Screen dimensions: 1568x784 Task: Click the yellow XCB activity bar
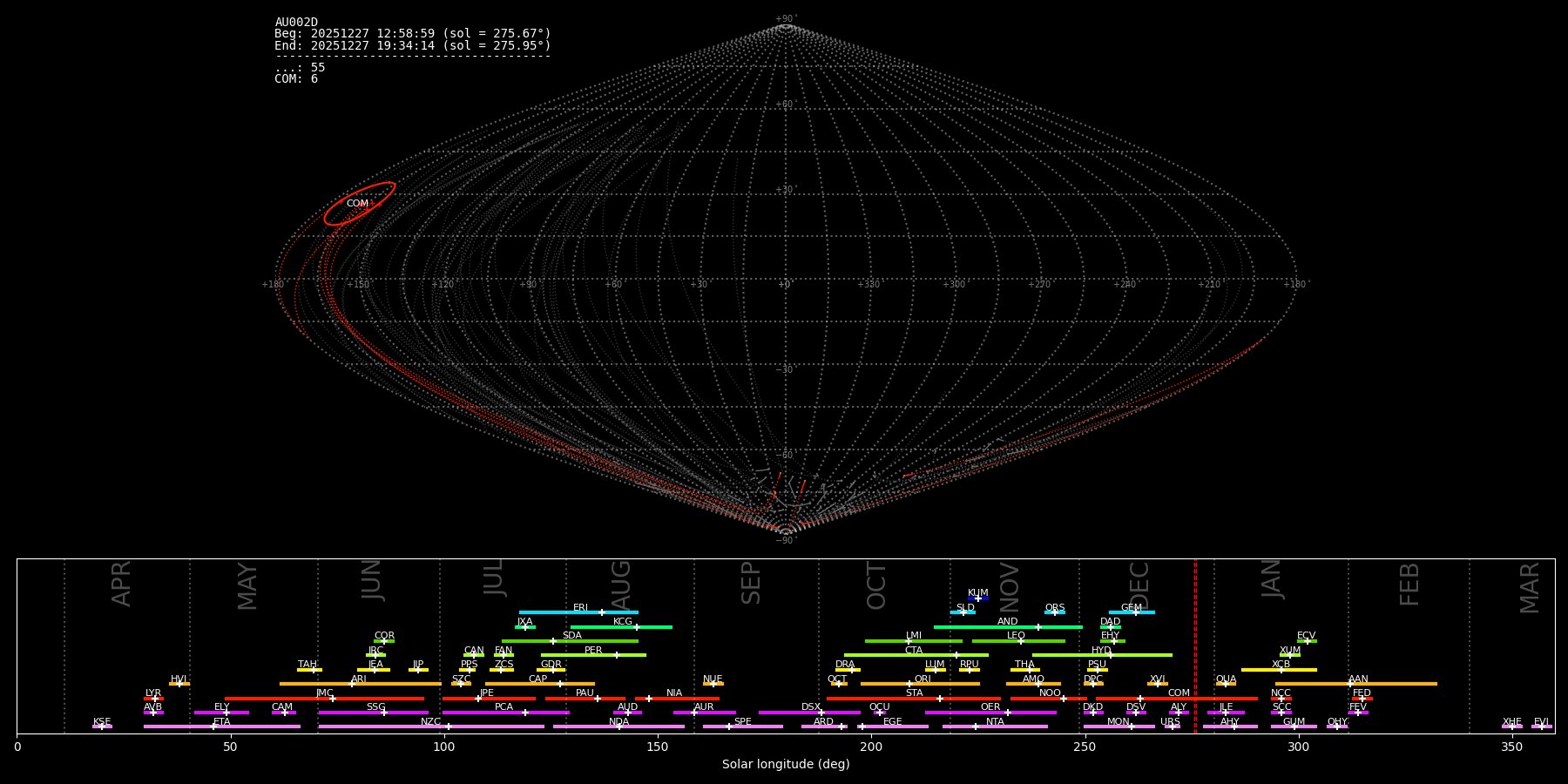tap(1279, 670)
